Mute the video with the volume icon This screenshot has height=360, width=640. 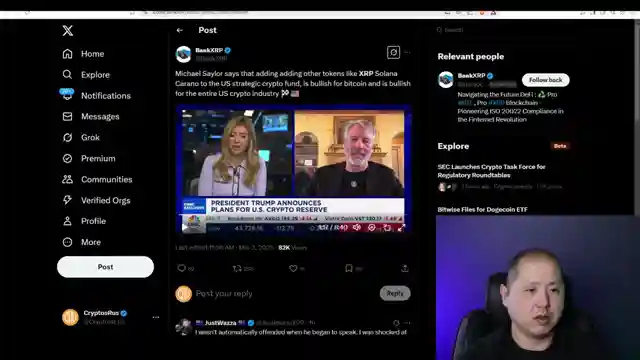(x=357, y=227)
